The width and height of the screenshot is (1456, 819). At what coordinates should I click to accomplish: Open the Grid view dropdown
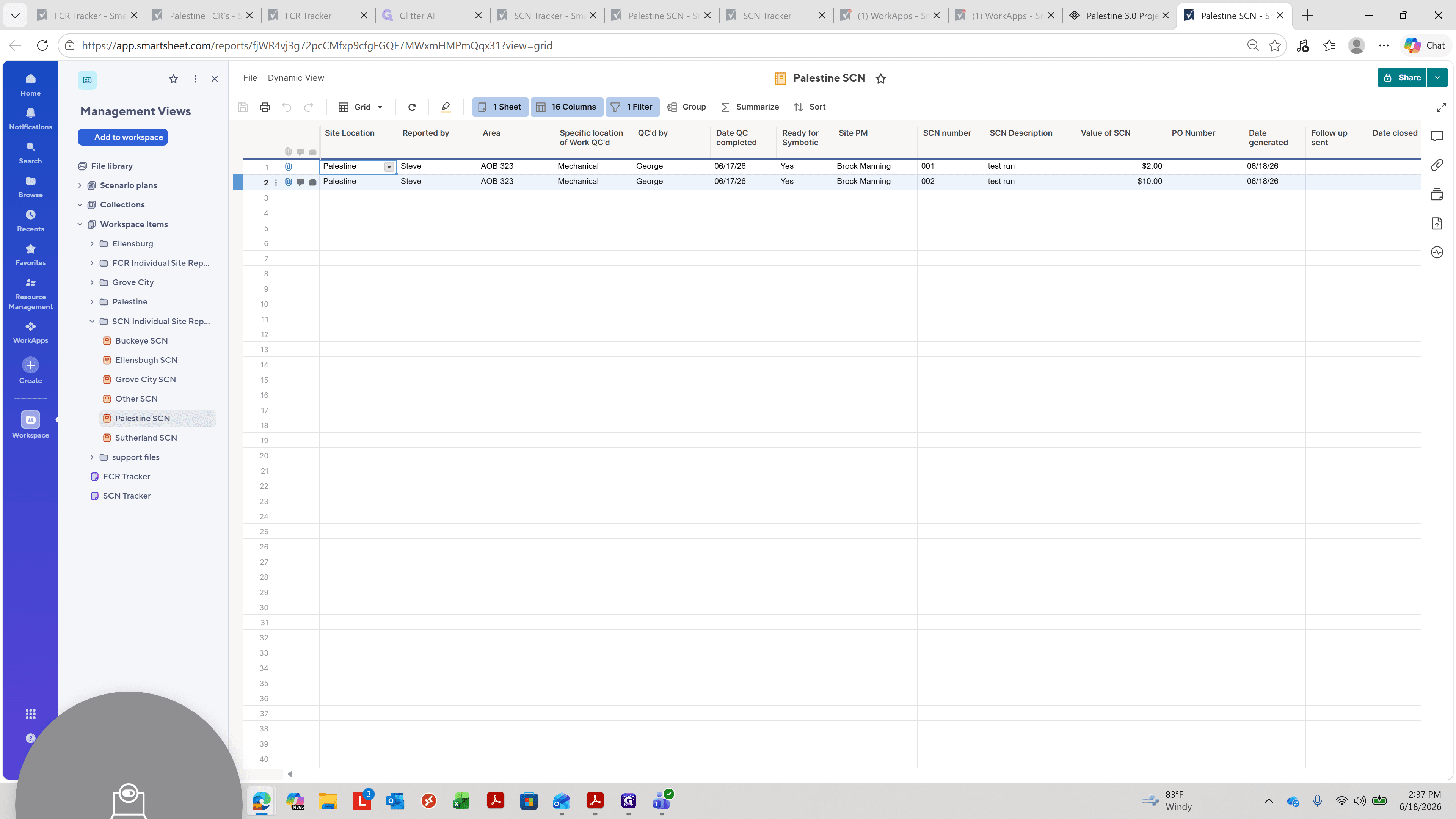361,107
